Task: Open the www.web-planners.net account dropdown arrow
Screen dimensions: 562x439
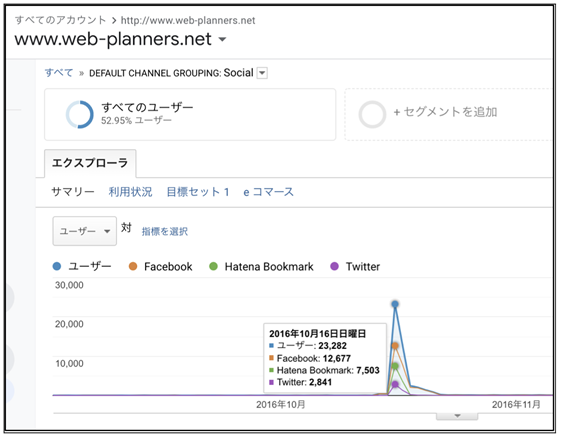Action: point(222,39)
